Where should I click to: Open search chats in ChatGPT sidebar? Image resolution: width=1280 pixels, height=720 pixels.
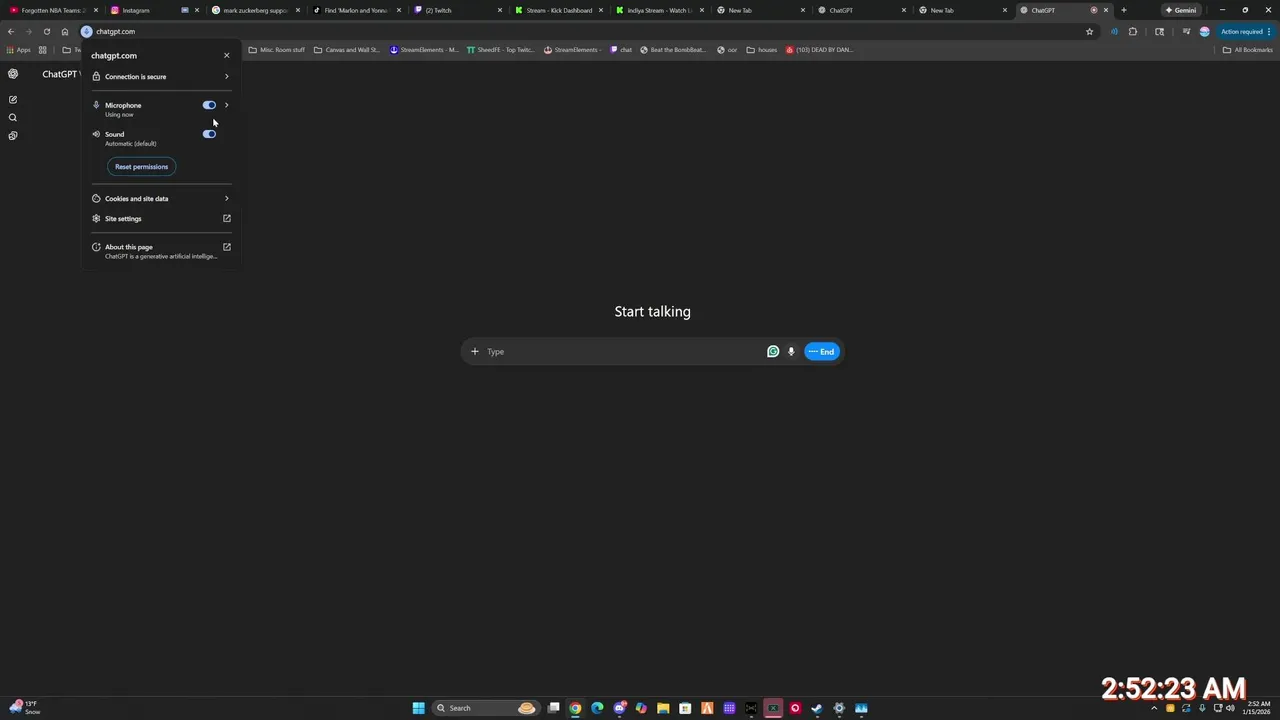(13, 118)
